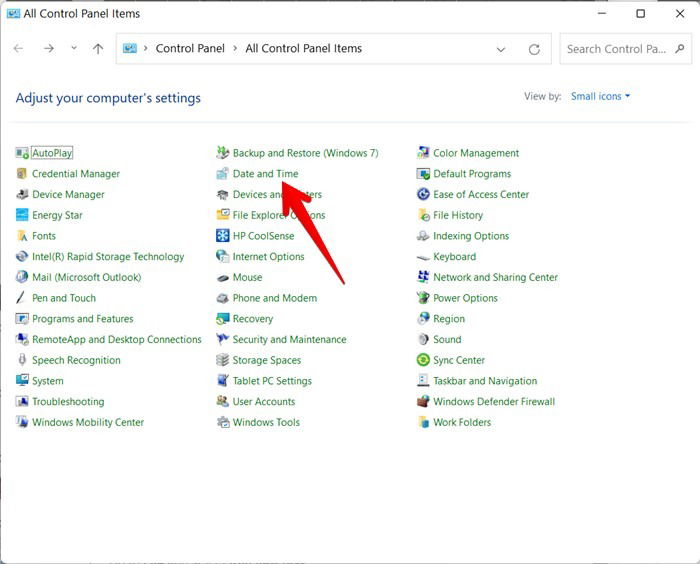Select the Security and Maintenance flag icon
Image resolution: width=700 pixels, height=564 pixels.
[222, 339]
